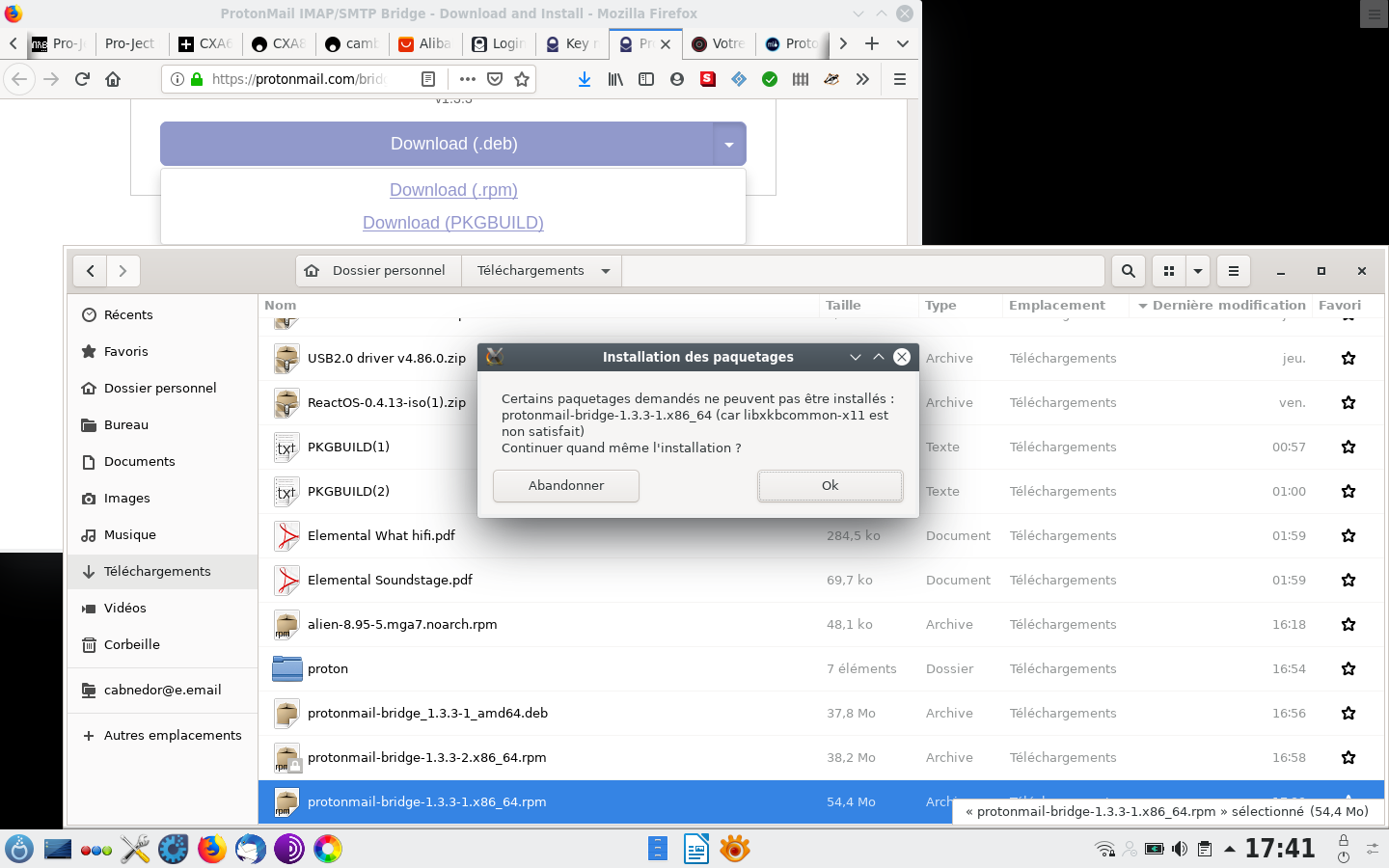1389x868 pixels.
Task: View site security information
Action: coord(177,79)
